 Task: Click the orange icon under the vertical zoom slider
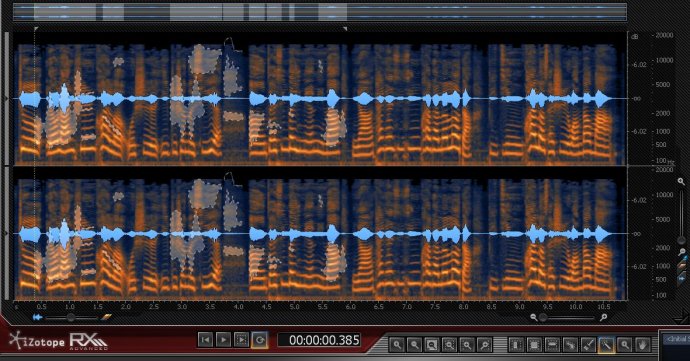pos(682,266)
